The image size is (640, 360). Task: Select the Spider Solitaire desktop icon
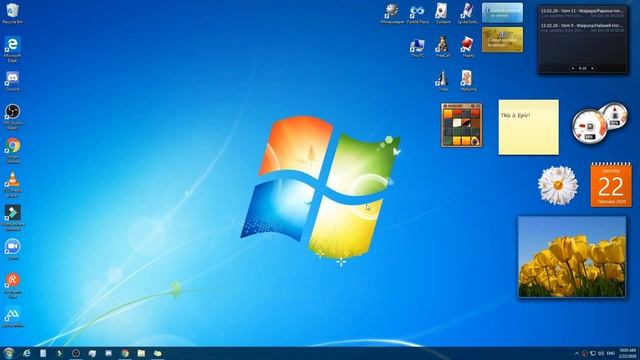click(x=468, y=13)
